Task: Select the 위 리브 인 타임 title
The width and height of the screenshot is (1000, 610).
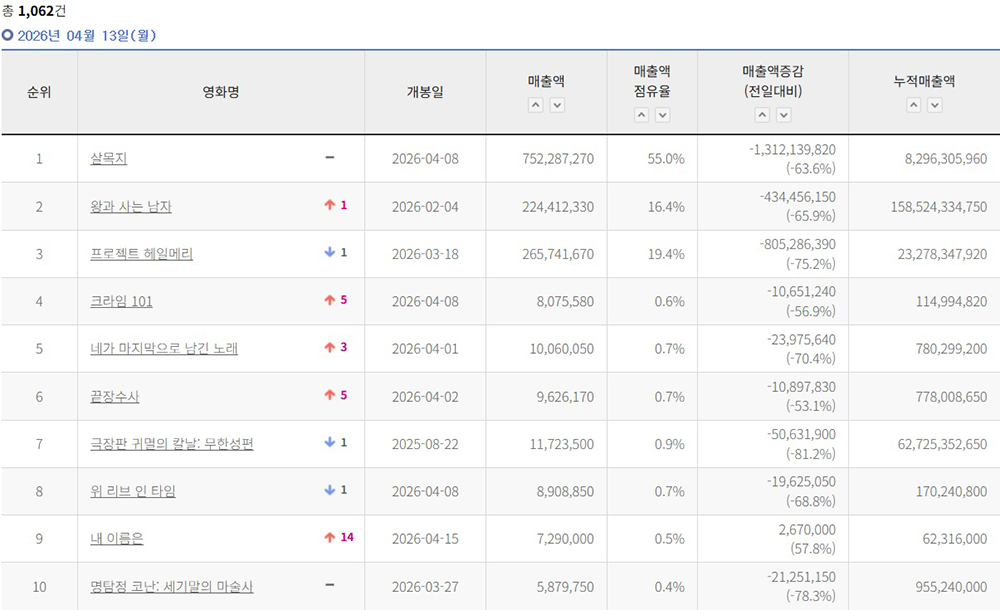Action: coord(133,491)
